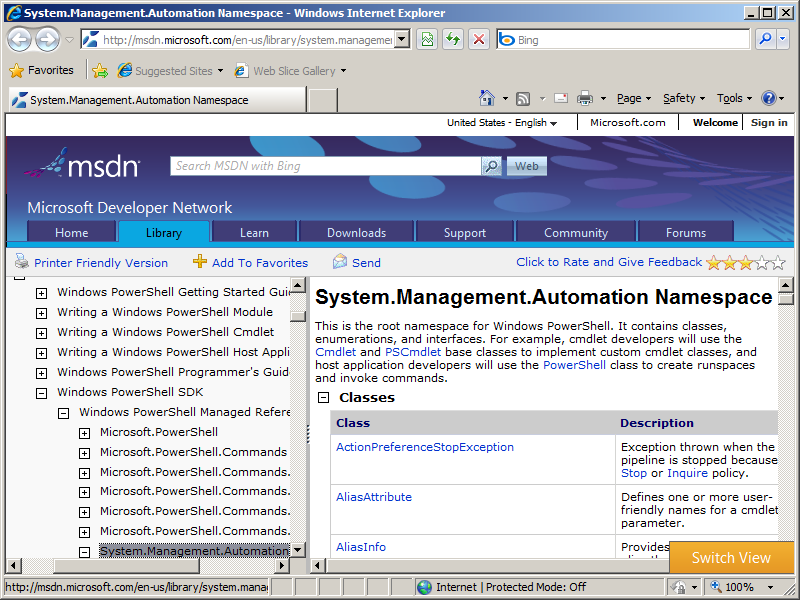800x600 pixels.
Task: Click the MSDN search magnifier icon
Action: [491, 166]
